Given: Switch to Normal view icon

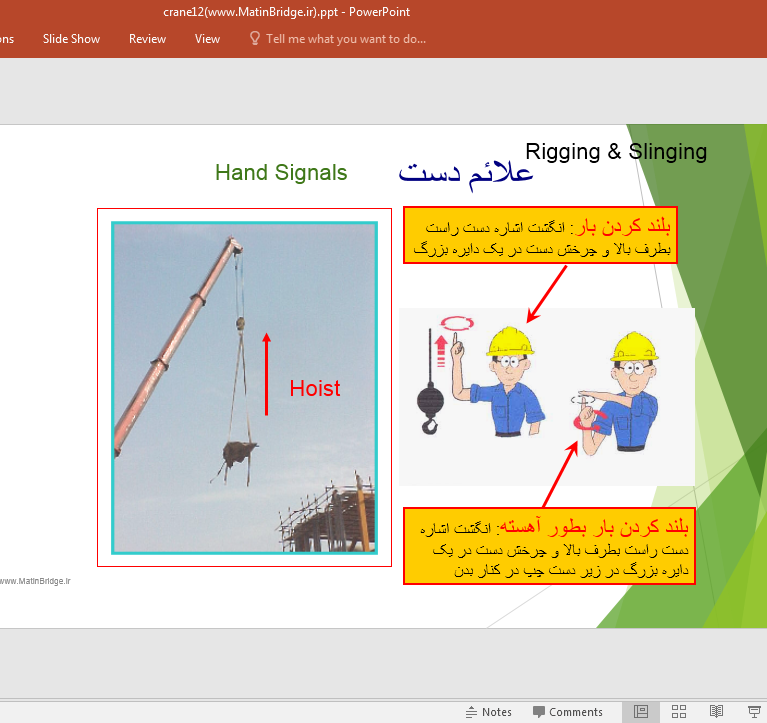Looking at the screenshot, I should 641,712.
